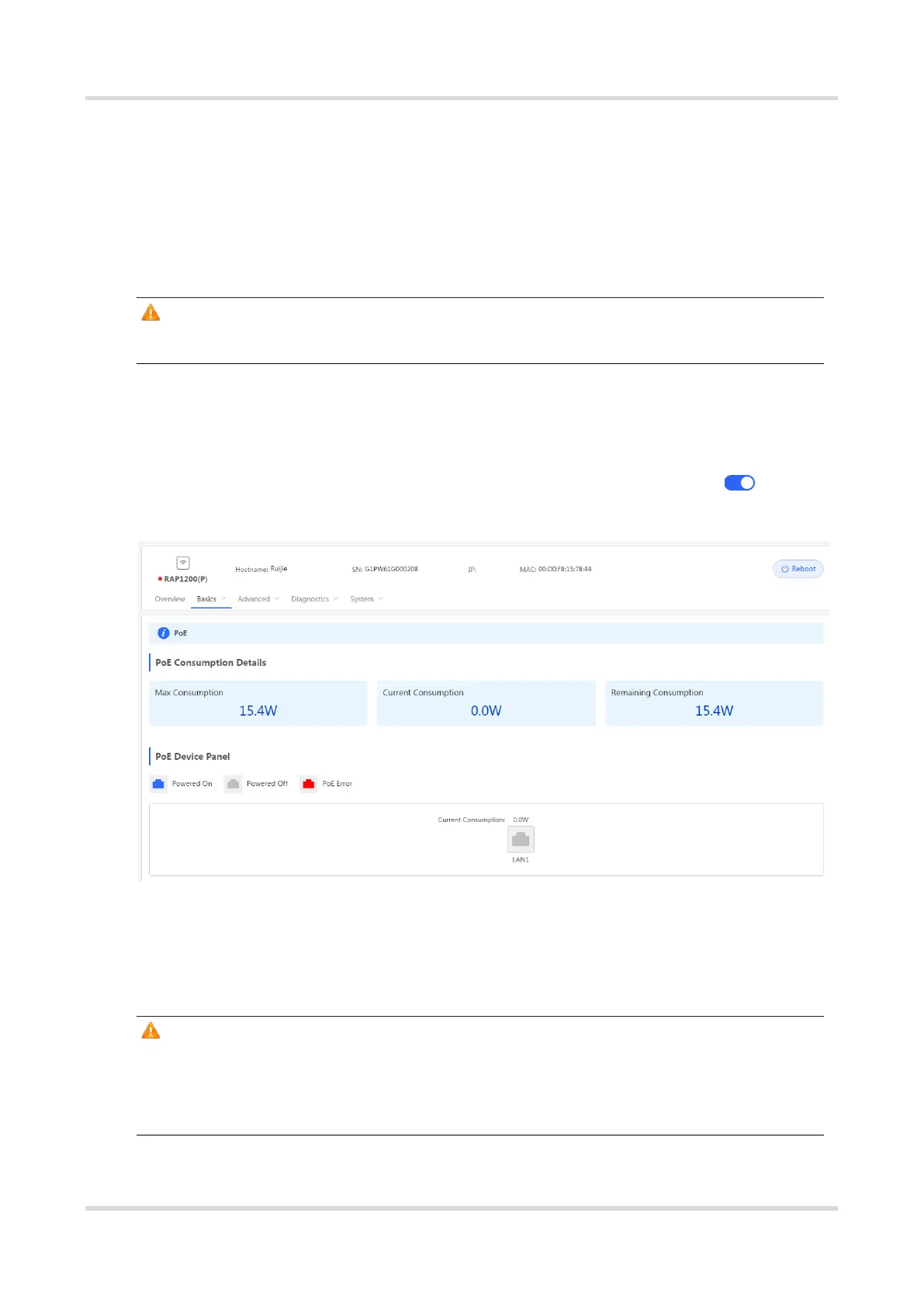Click the Remaining Consumption 15.4W value
924x1307 pixels.
pyautogui.click(x=714, y=711)
